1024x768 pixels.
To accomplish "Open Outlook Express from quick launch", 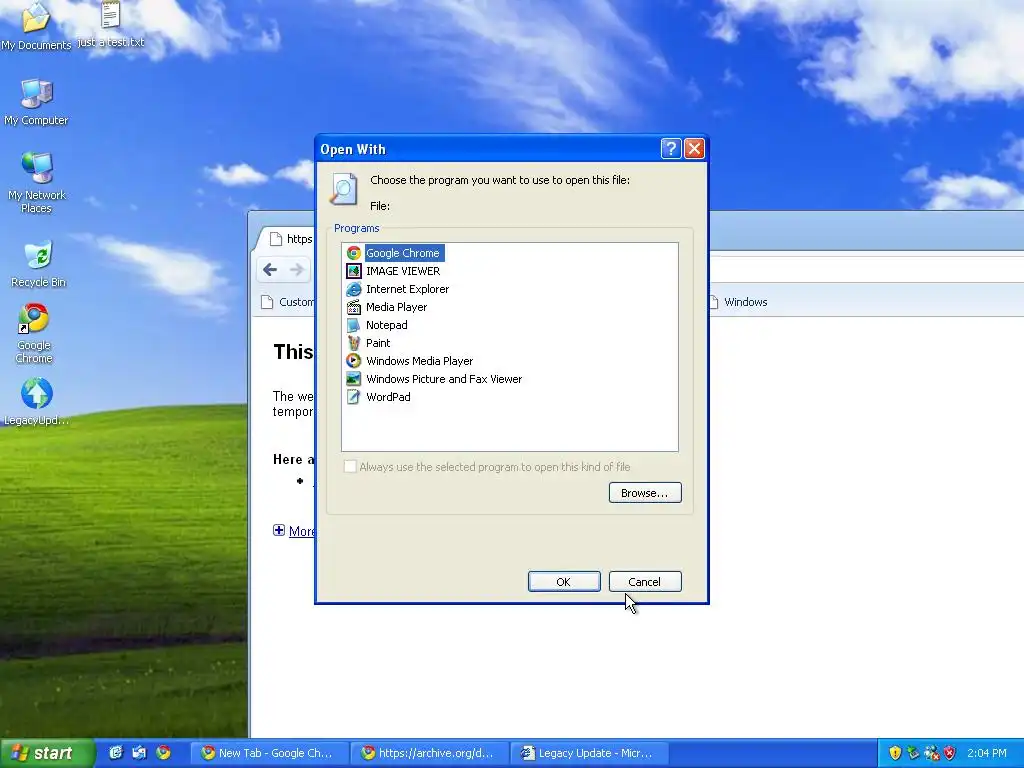I will click(x=139, y=753).
